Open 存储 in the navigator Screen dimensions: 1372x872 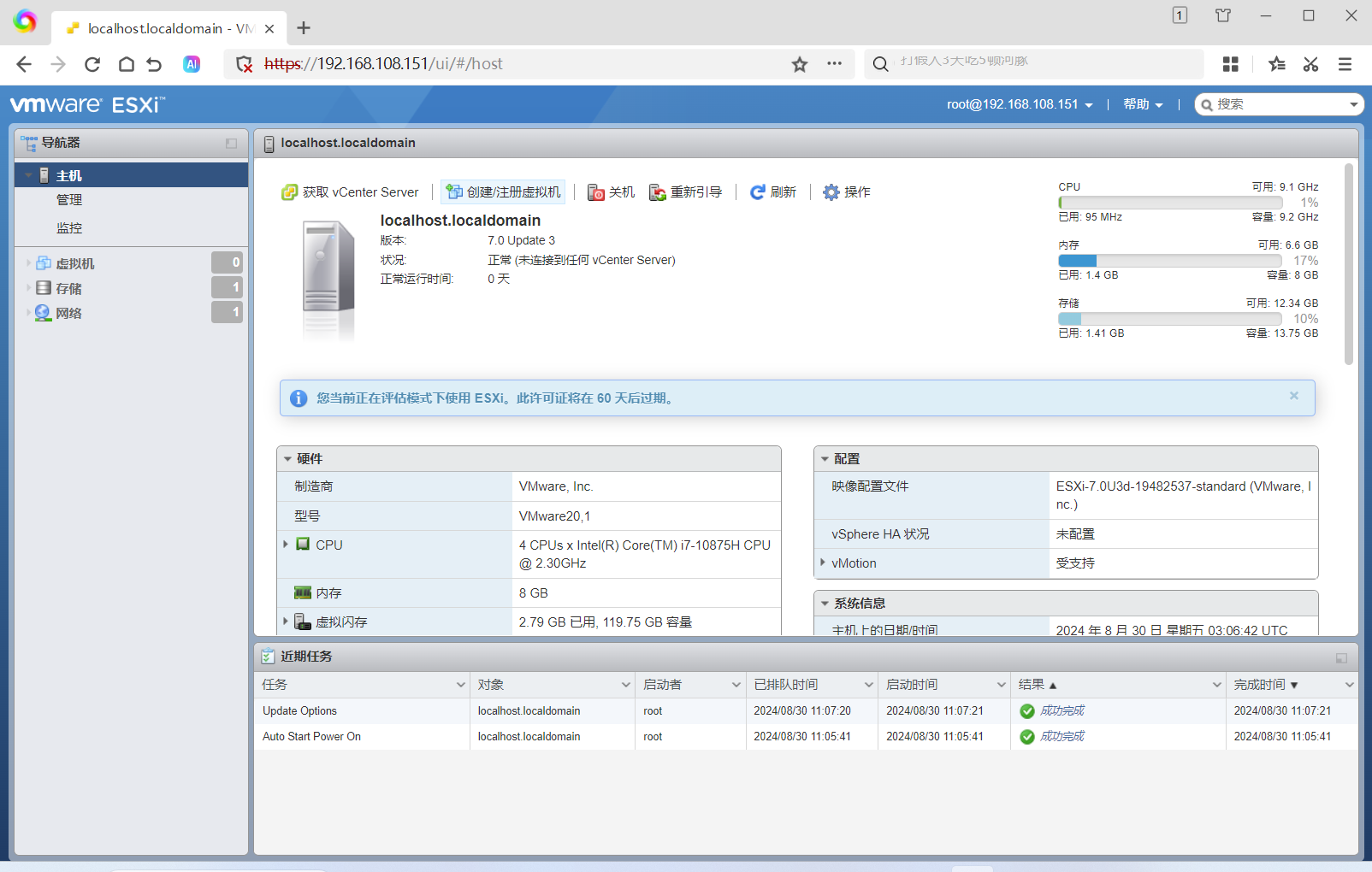68,288
